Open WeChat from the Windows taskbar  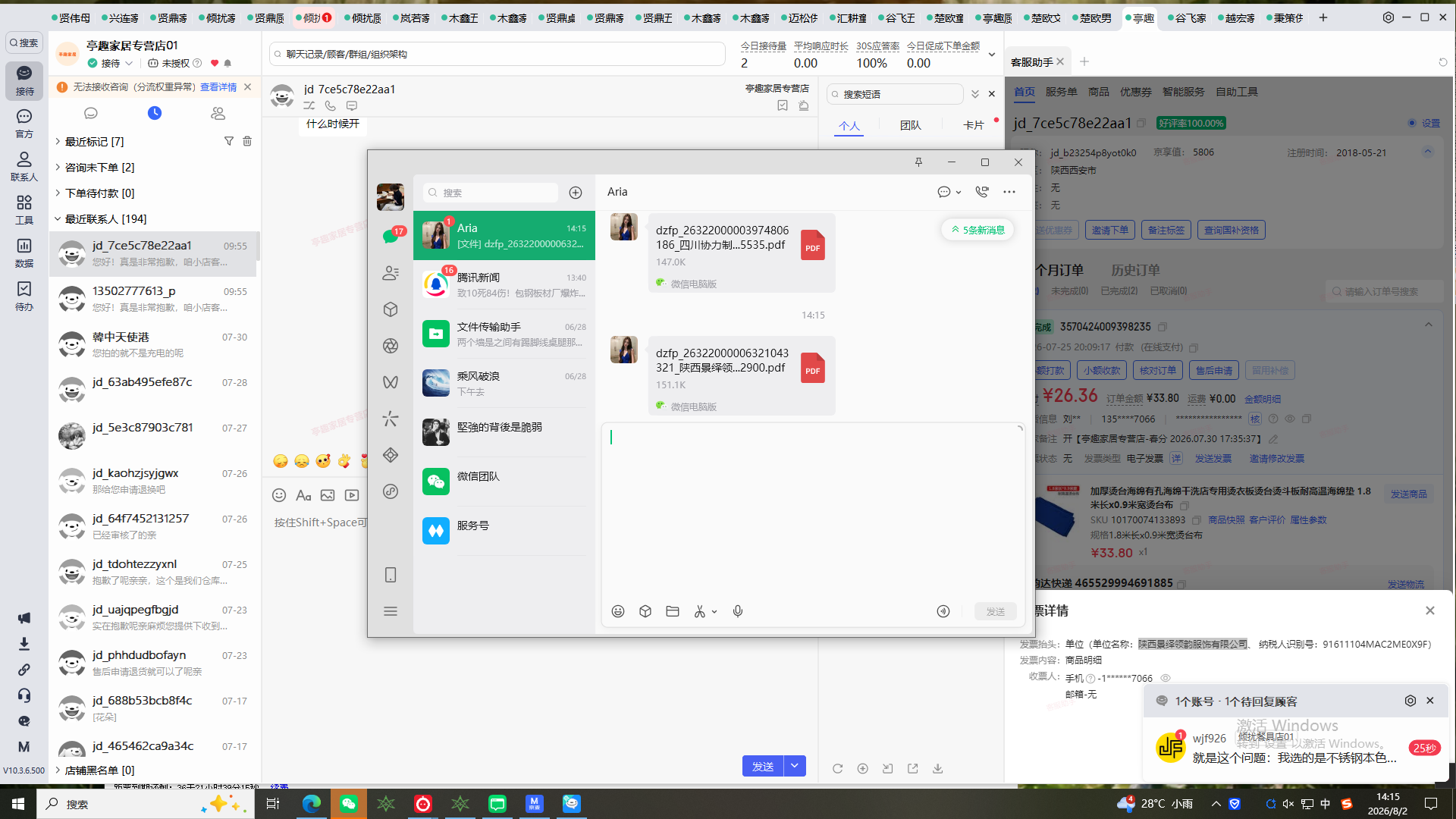349,804
